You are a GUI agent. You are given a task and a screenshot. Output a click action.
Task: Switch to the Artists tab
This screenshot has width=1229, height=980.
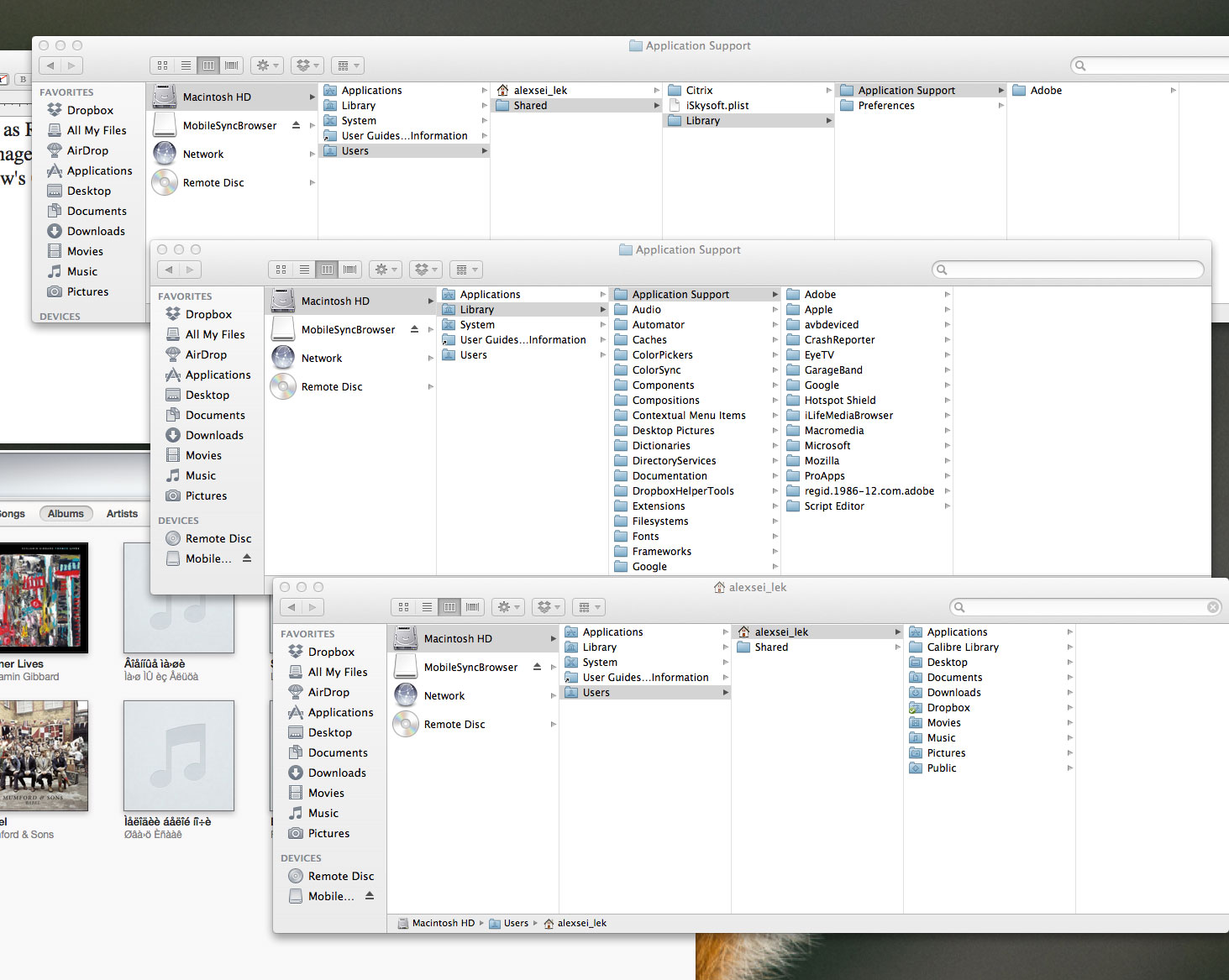pos(122,513)
